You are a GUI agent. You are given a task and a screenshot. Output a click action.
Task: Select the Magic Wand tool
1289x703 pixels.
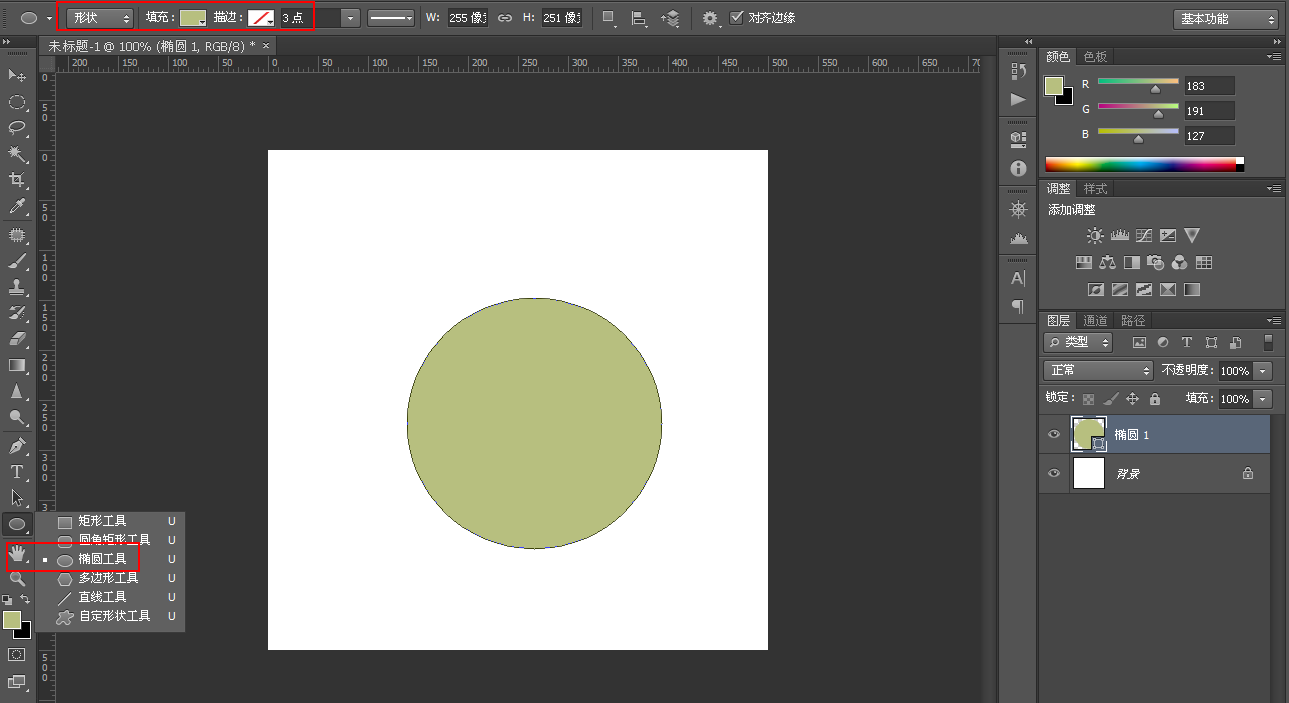17,154
